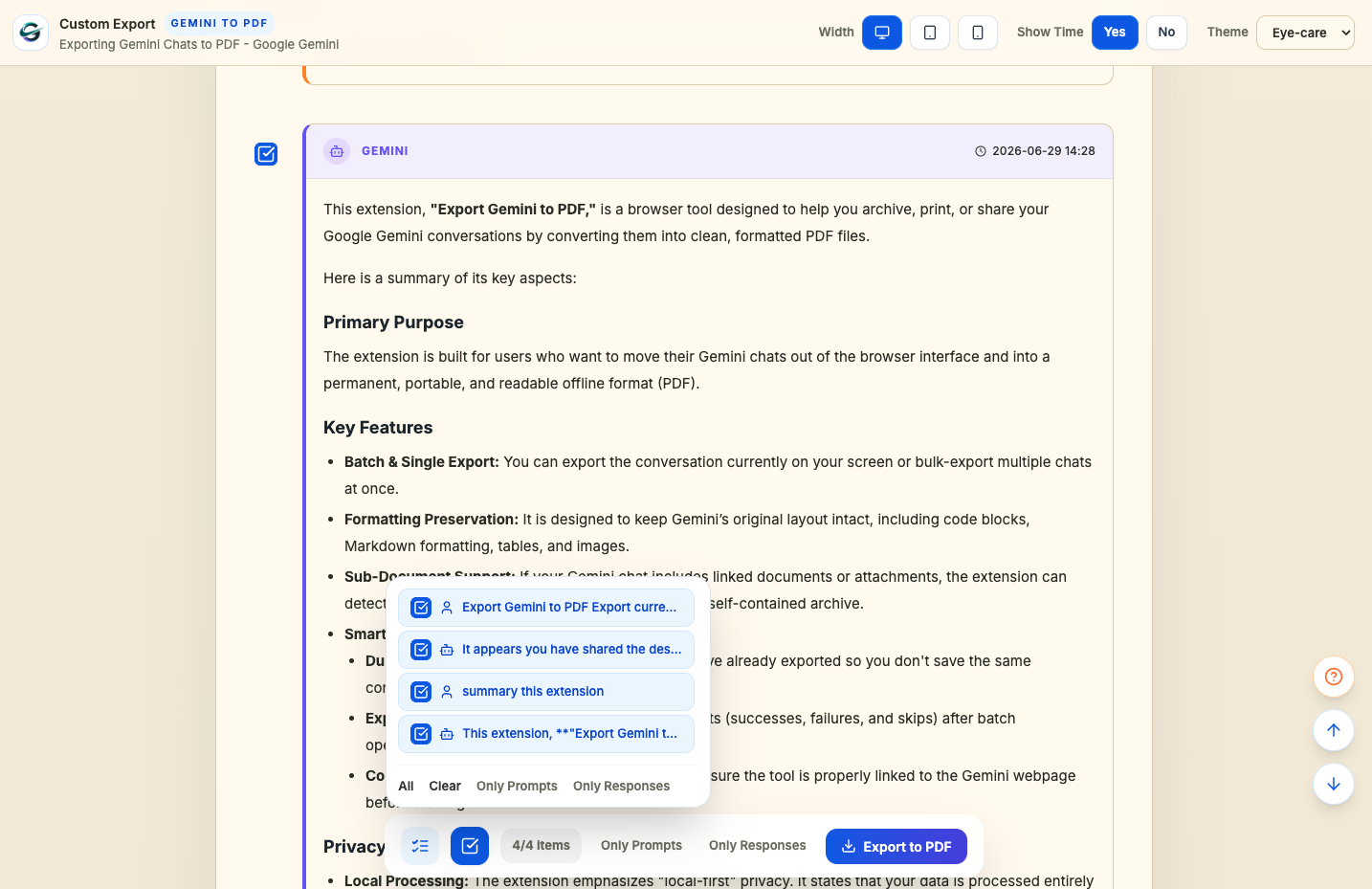Toggle checkbox for 'This extension, **"Export Gemini t...'

tap(421, 734)
